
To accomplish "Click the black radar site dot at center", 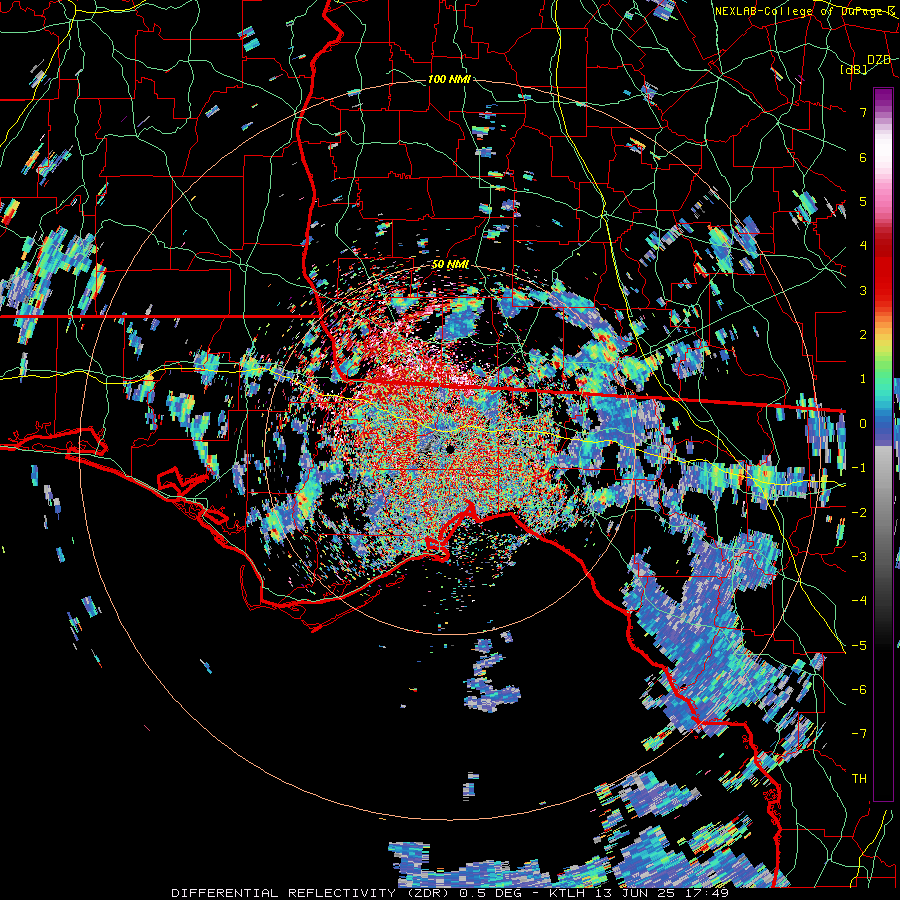I will point(449,448).
